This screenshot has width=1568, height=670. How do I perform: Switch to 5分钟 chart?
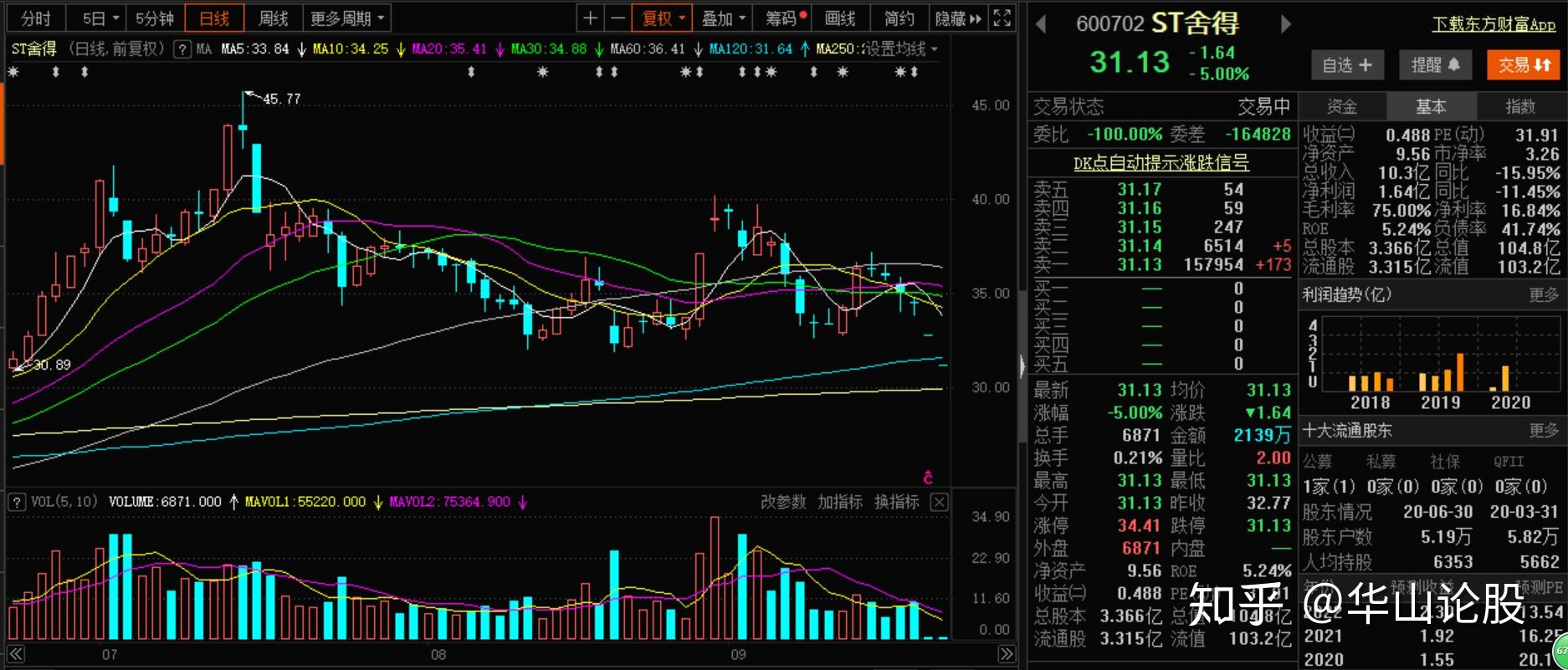[155, 18]
